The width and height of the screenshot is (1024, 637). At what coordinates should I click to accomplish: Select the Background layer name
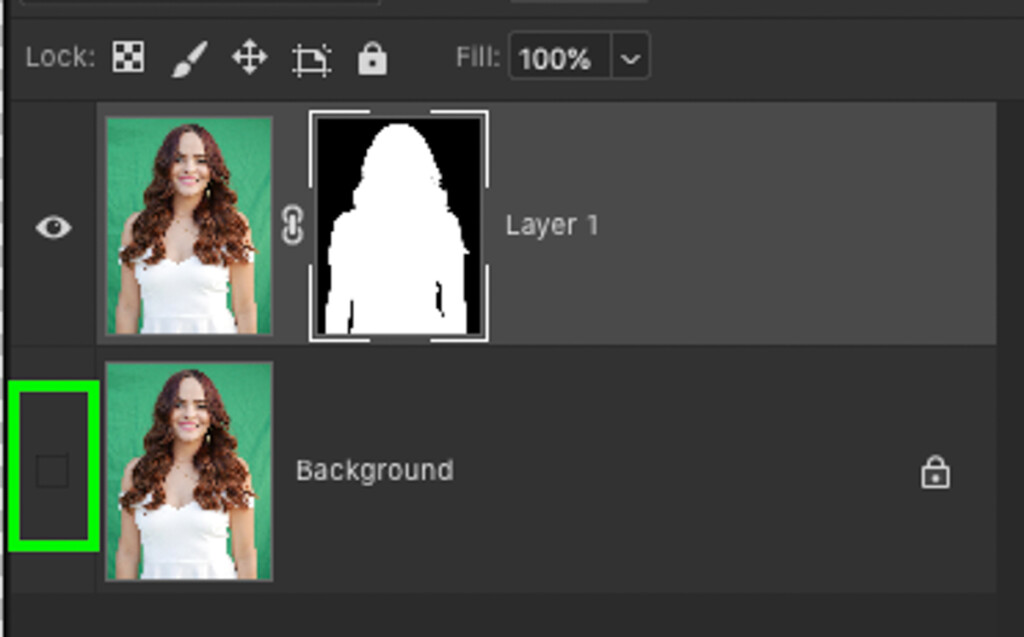375,470
